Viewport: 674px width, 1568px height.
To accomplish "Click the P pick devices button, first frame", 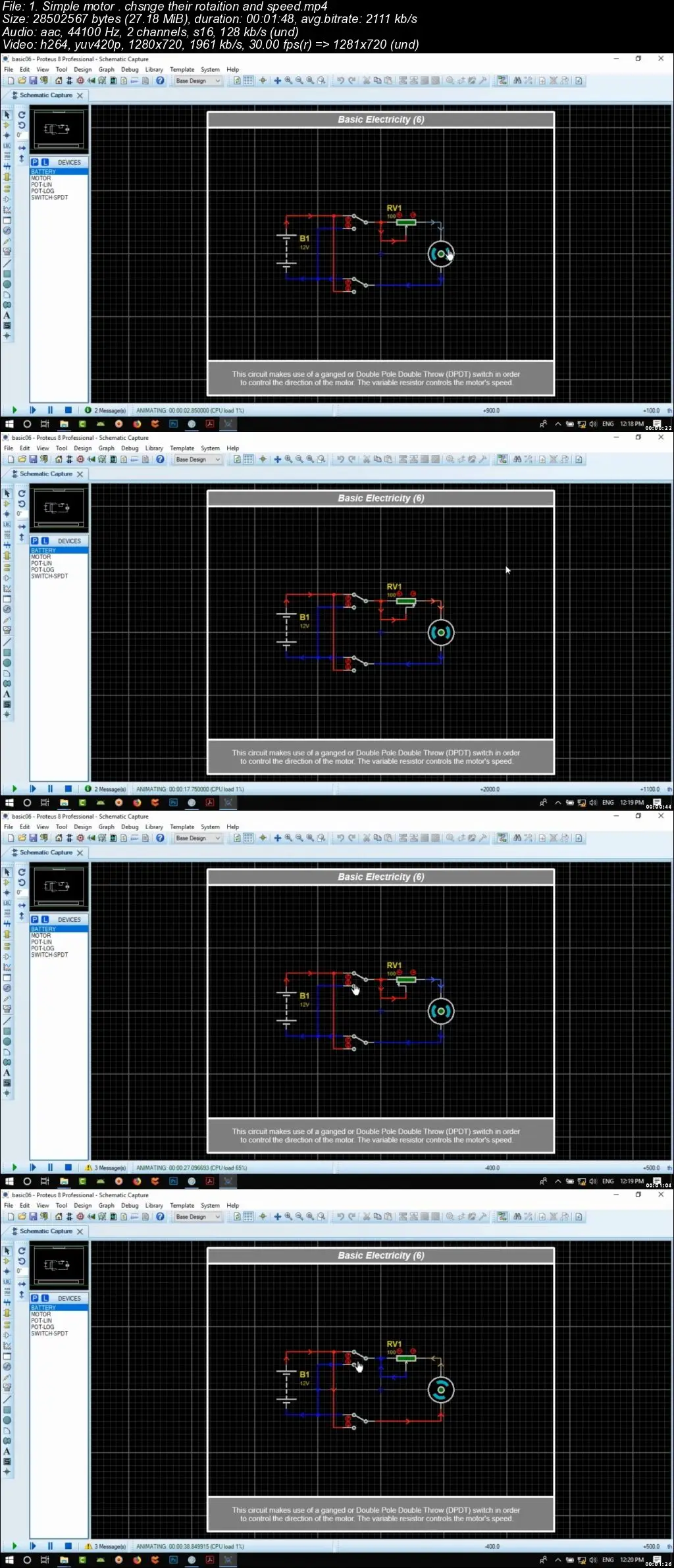I will click(x=35, y=162).
